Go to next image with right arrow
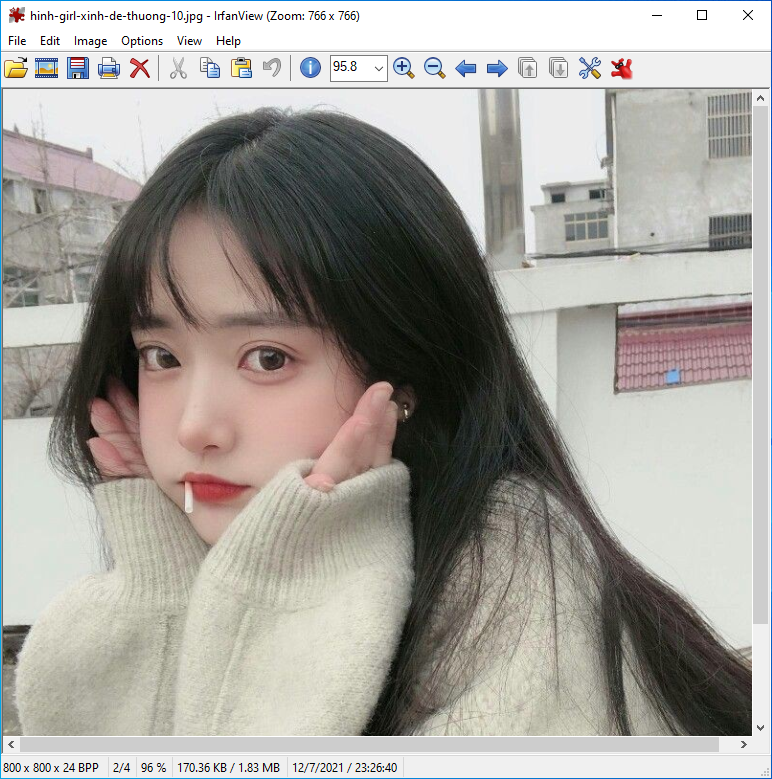The image size is (772, 779). (496, 68)
